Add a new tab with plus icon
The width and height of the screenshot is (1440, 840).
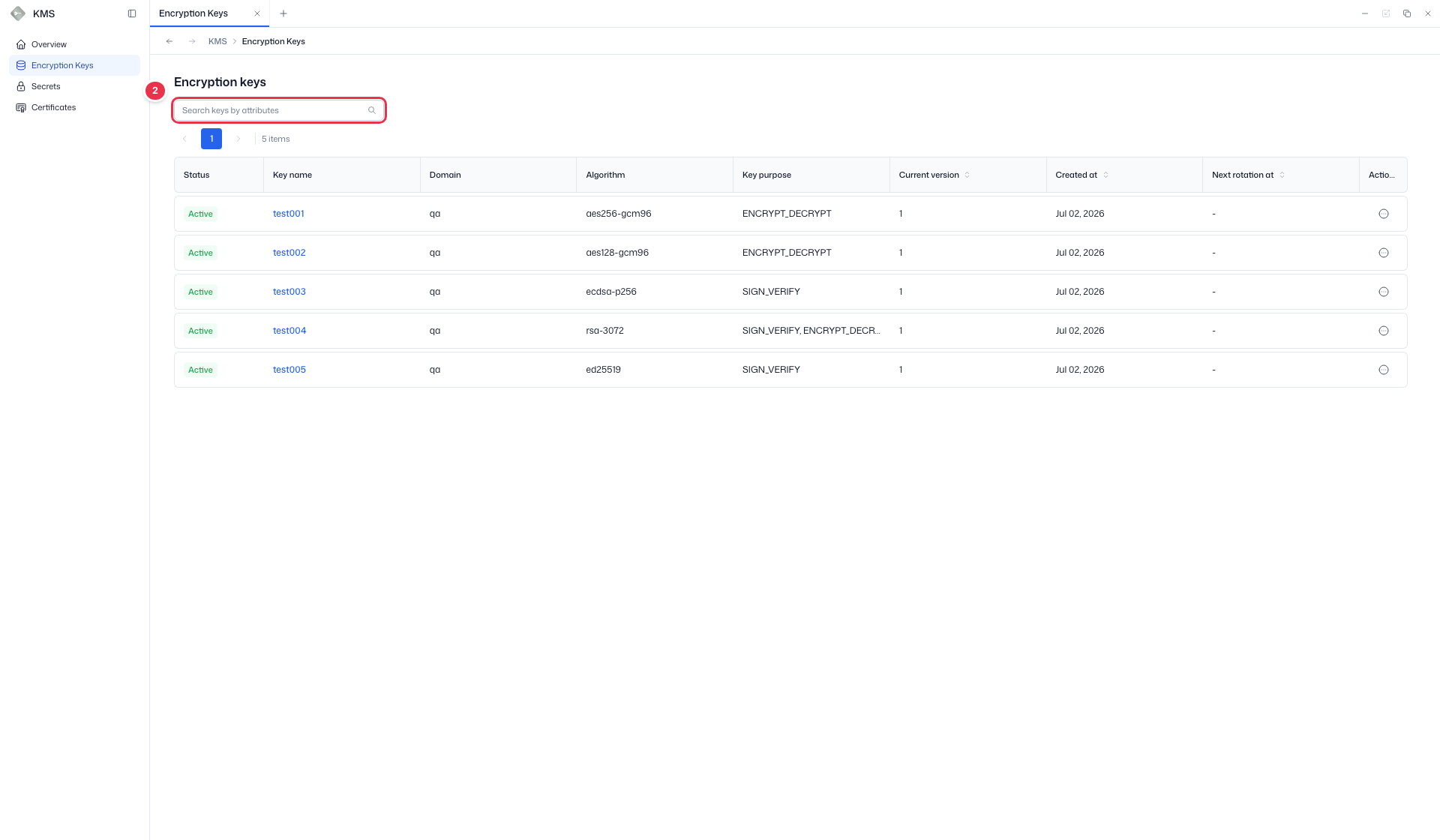point(283,13)
